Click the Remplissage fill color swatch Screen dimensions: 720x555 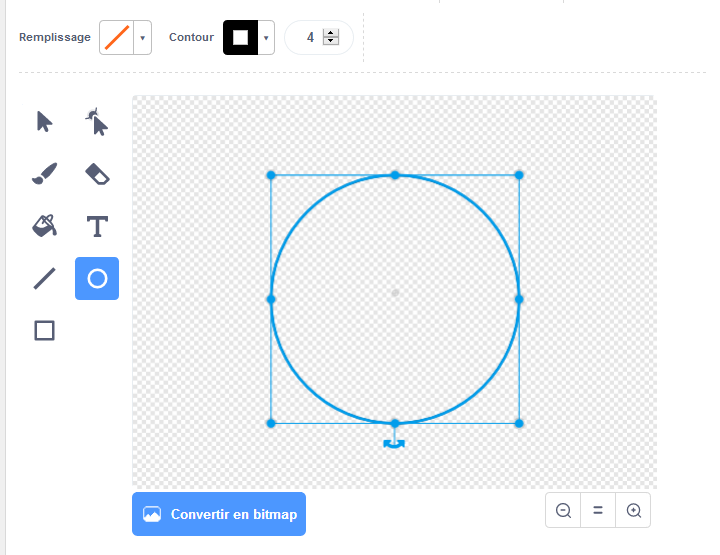tap(117, 38)
